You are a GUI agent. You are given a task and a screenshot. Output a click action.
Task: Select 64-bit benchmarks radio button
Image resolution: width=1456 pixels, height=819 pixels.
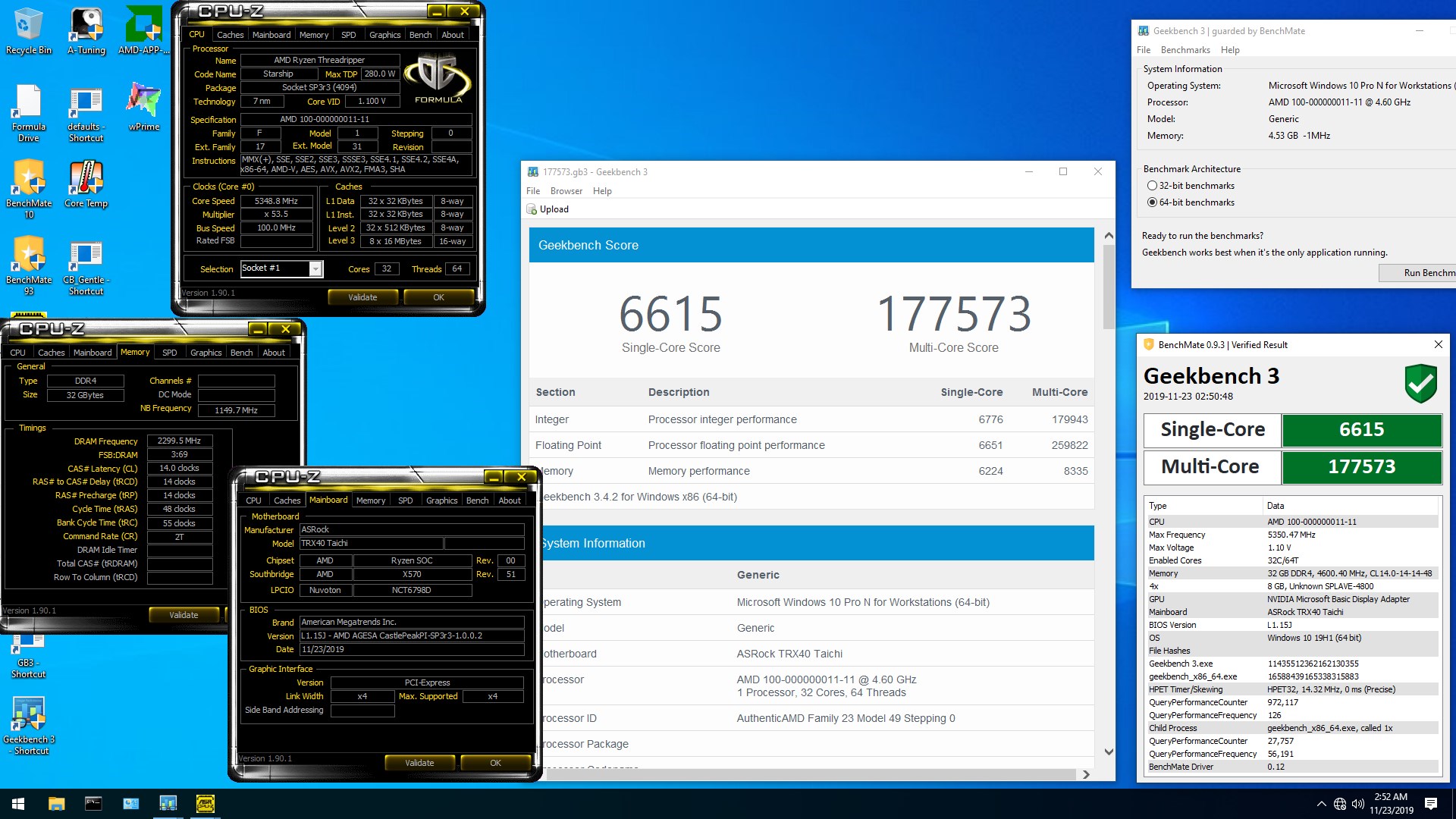tap(1152, 202)
